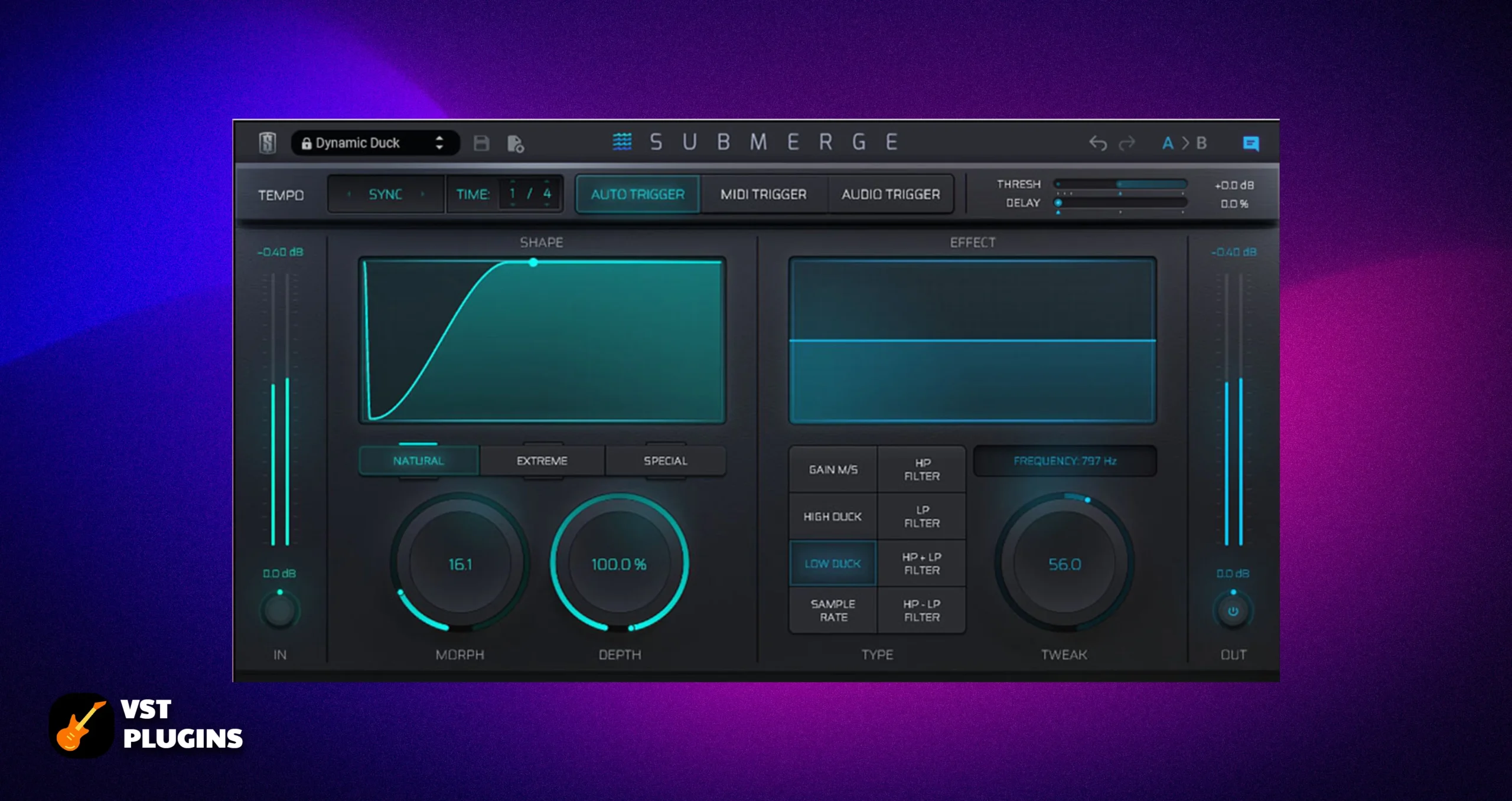Image resolution: width=1512 pixels, height=801 pixels.
Task: Click the EFFECT display horizontal line
Action: tap(973, 341)
